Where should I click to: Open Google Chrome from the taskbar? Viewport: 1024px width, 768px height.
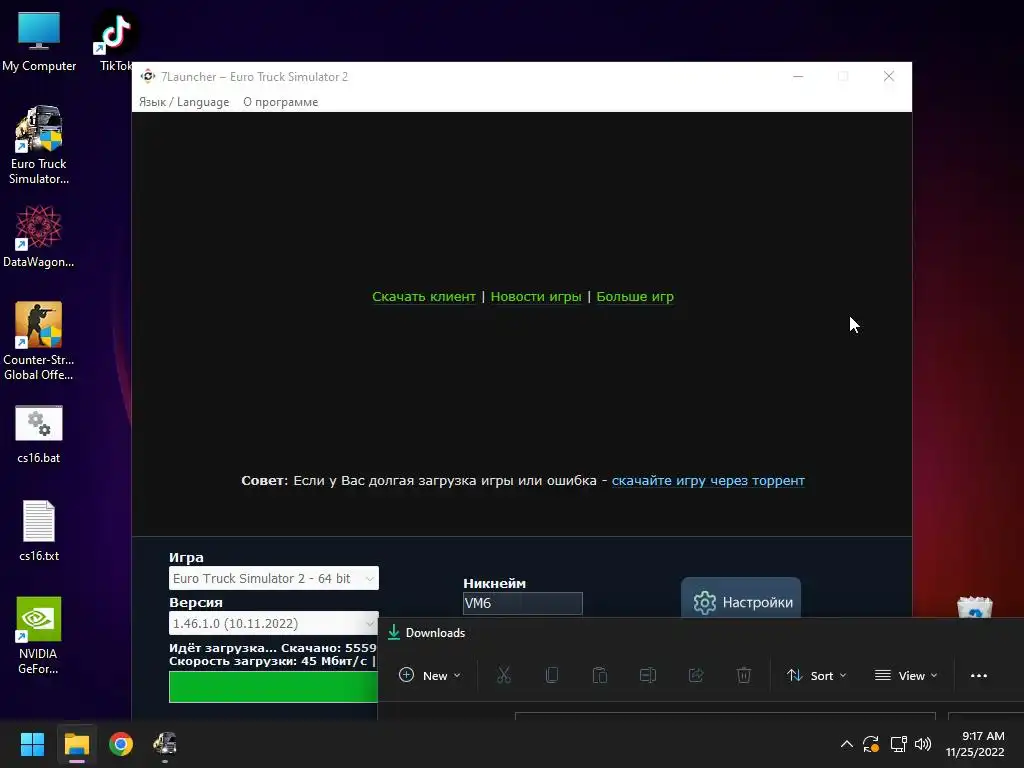[x=121, y=744]
